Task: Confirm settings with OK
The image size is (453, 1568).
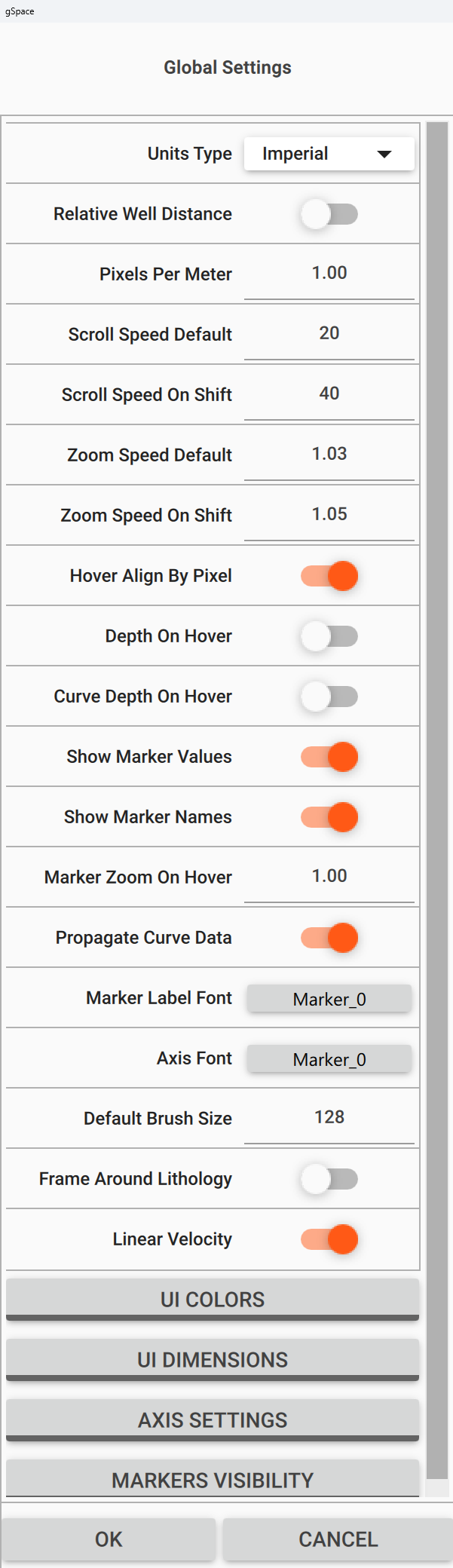Action: [109, 1539]
